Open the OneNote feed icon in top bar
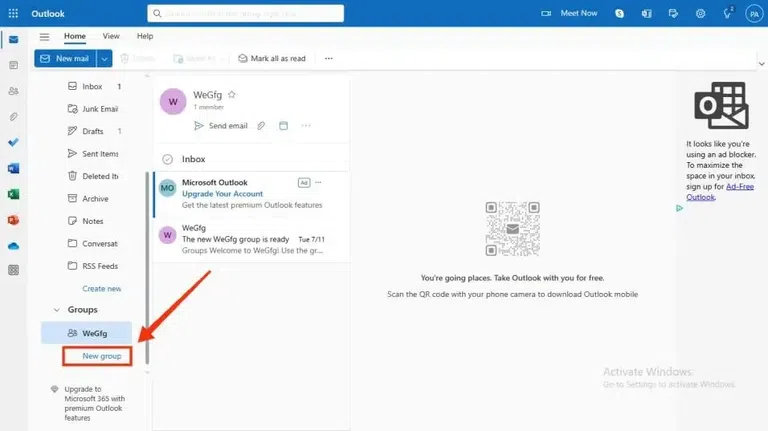 point(647,14)
